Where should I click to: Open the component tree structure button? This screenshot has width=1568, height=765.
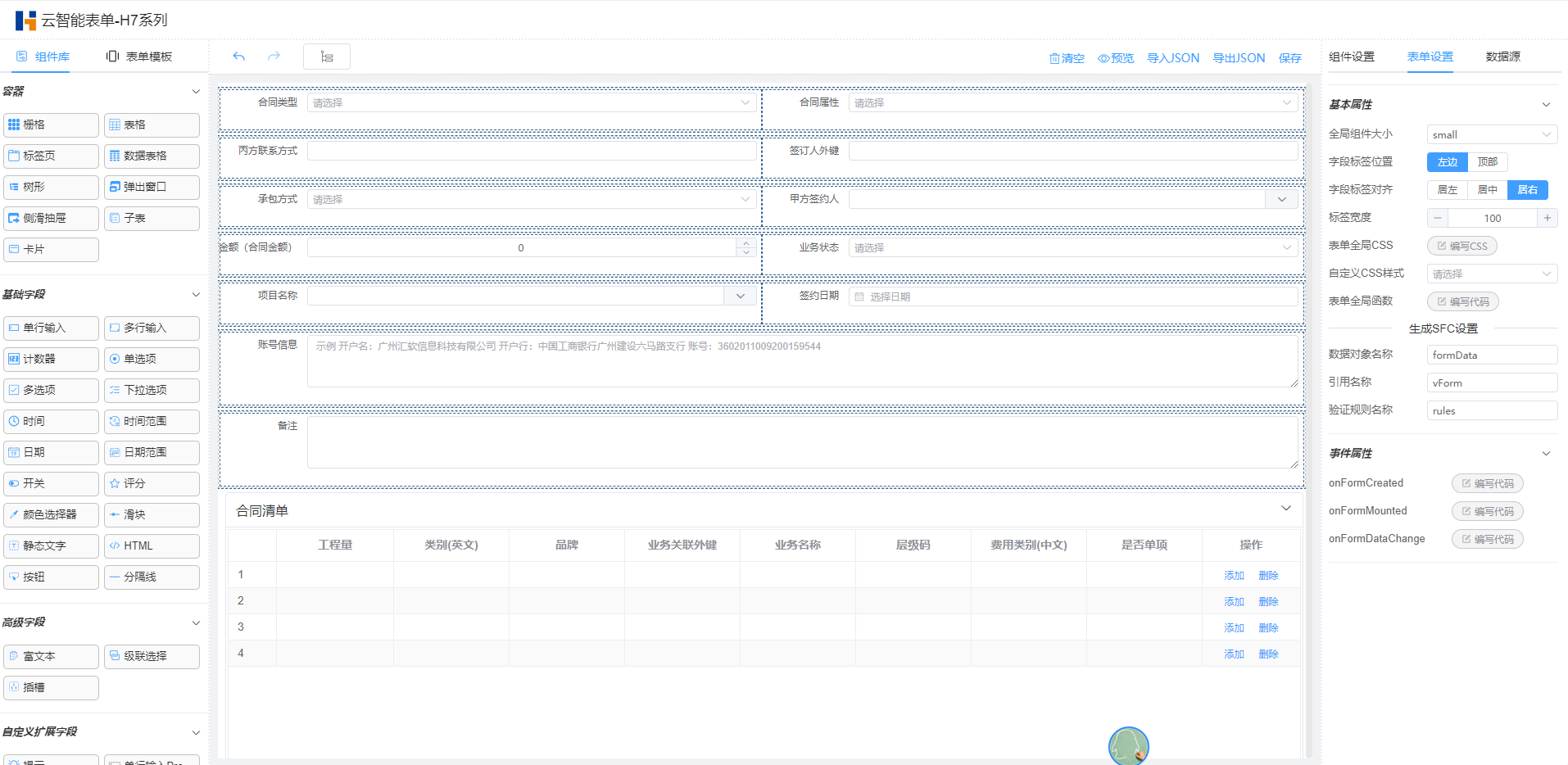click(327, 57)
